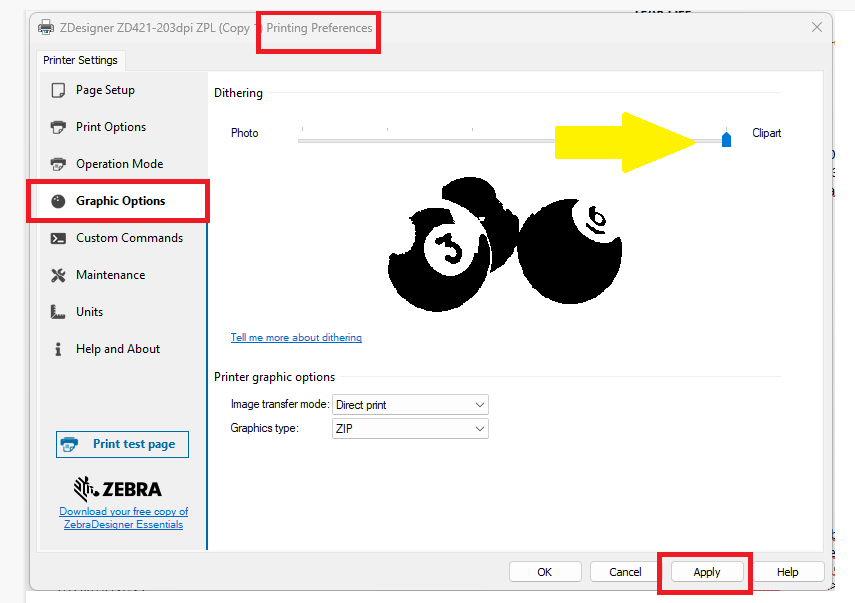Switch to the Printer Settings tab
855x603 pixels.
(81, 60)
